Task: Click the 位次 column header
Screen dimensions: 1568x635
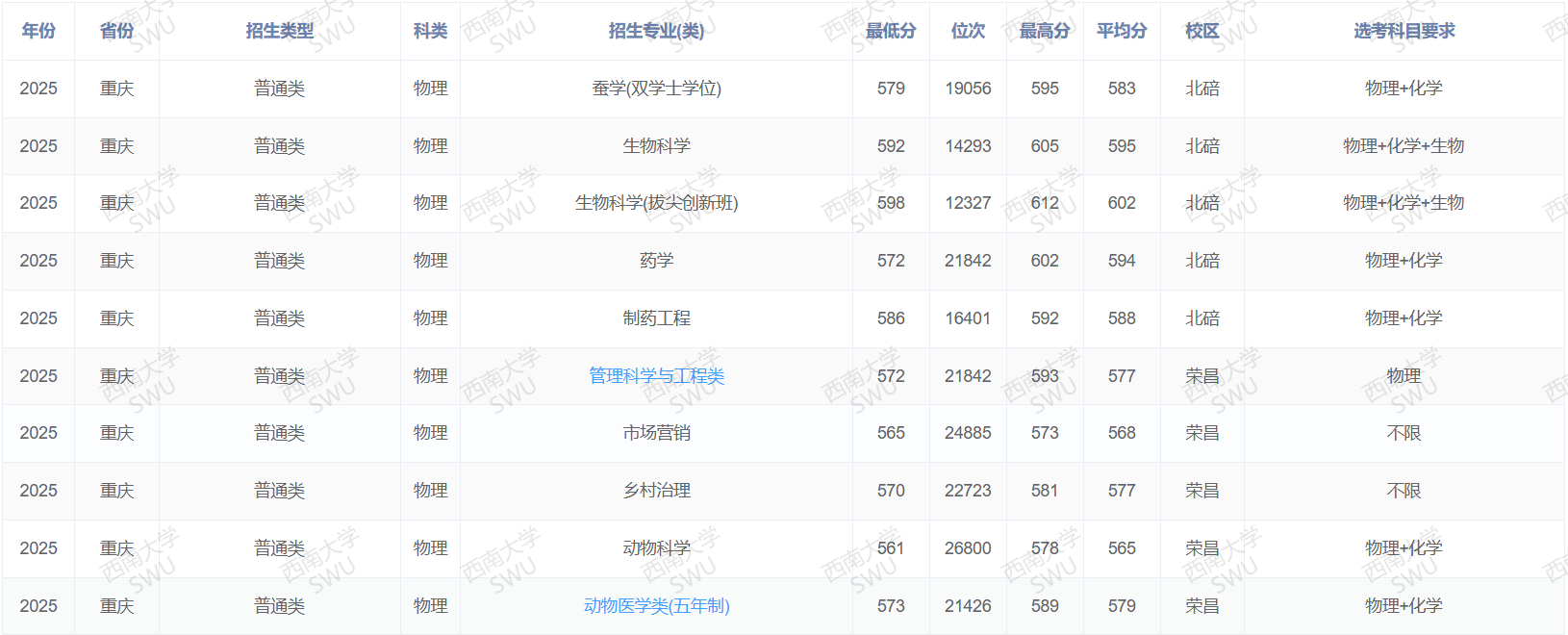Action: click(x=968, y=31)
